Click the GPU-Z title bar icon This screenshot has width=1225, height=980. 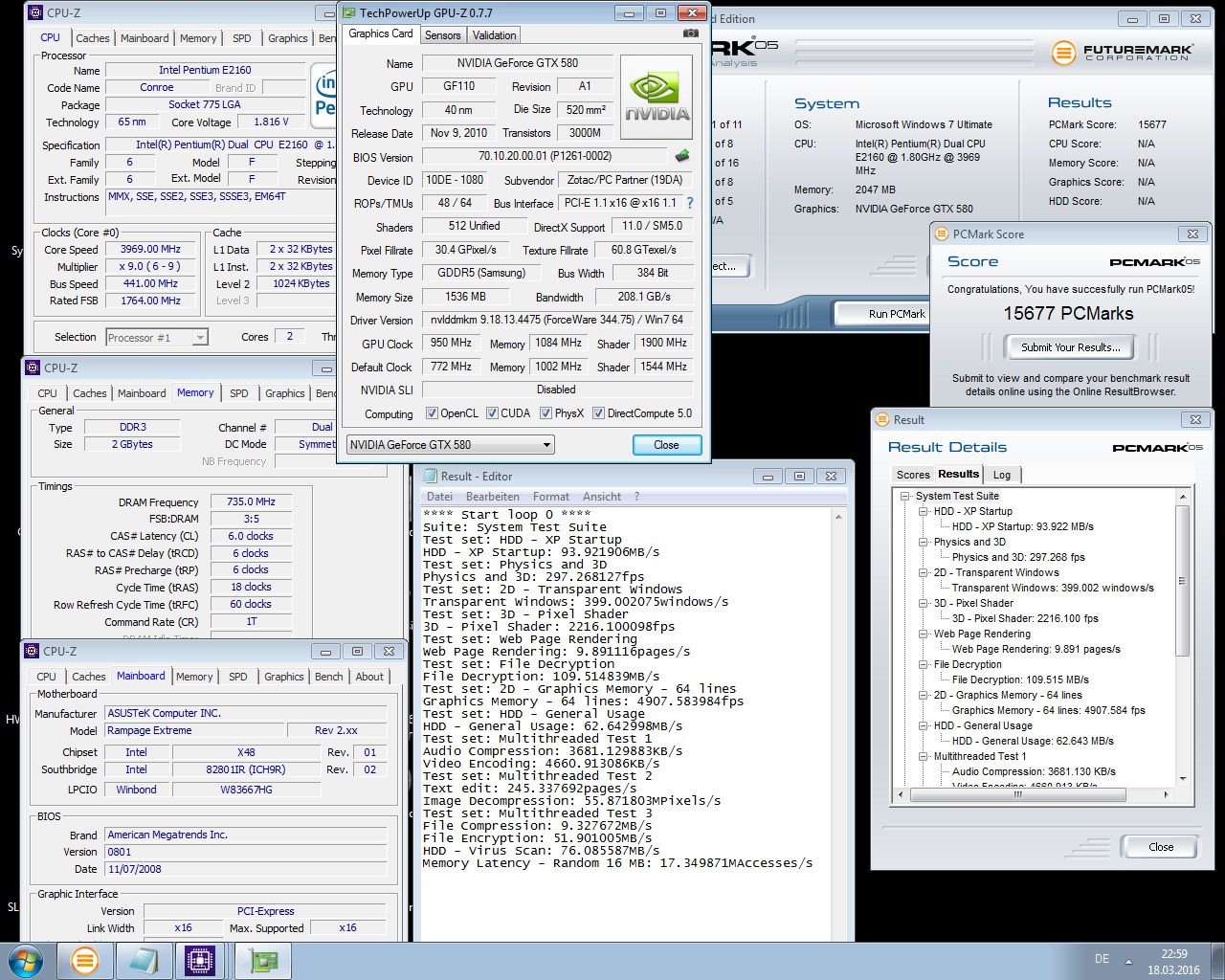[x=349, y=13]
